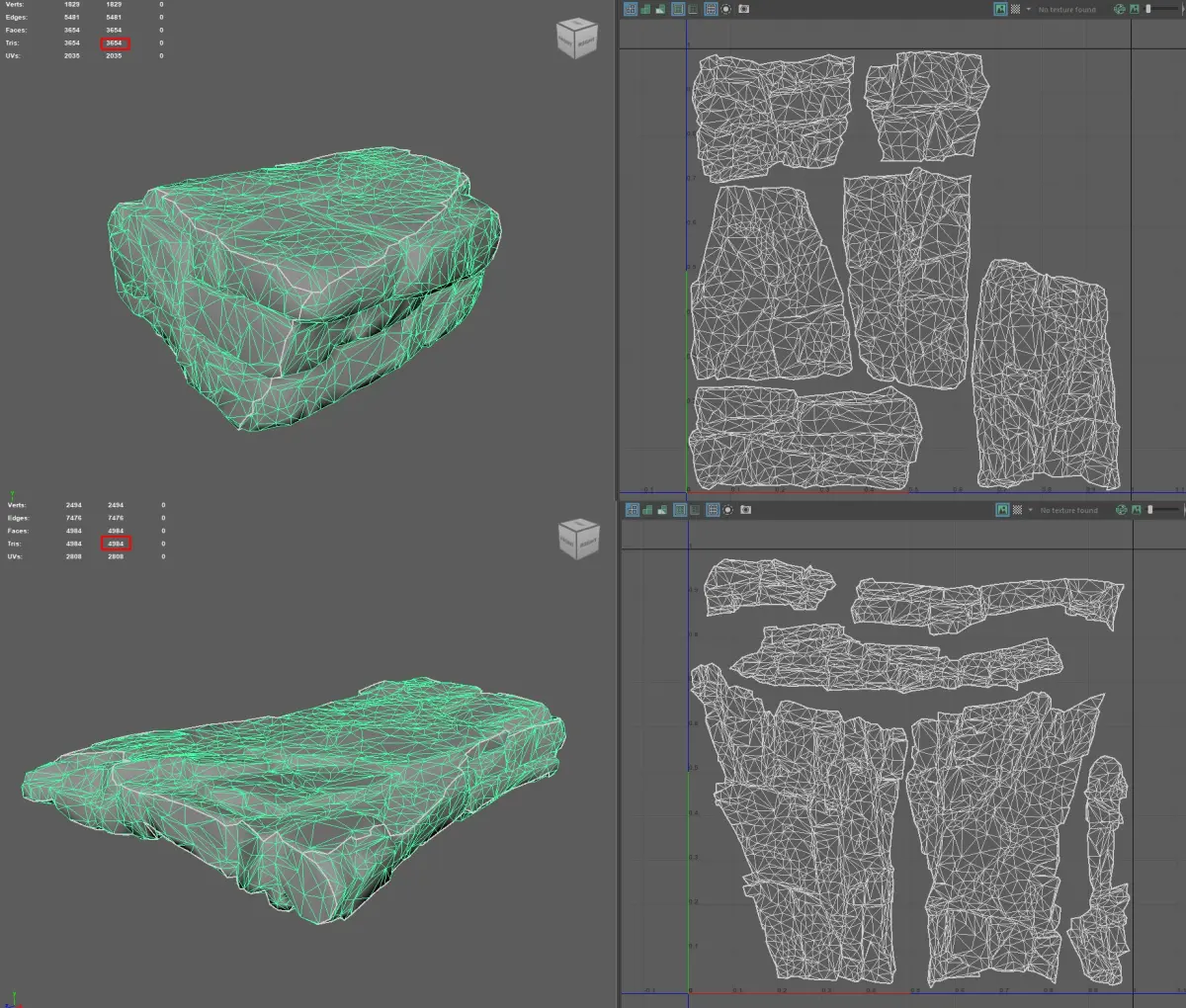Toggle dim image icon in upper UV editor
The width and height of the screenshot is (1186, 1008).
(x=1135, y=9)
